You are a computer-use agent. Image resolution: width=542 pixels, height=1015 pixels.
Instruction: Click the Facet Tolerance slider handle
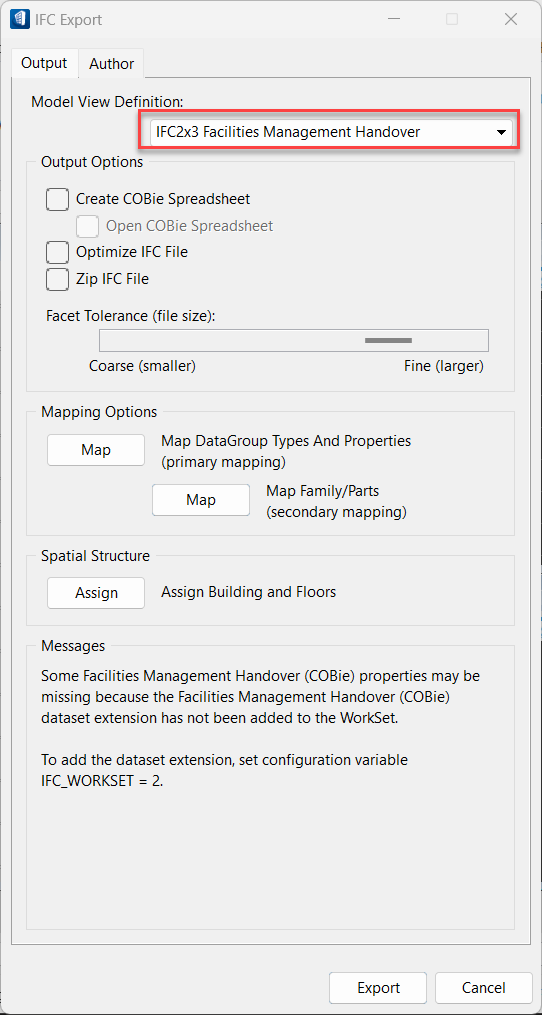[389, 340]
